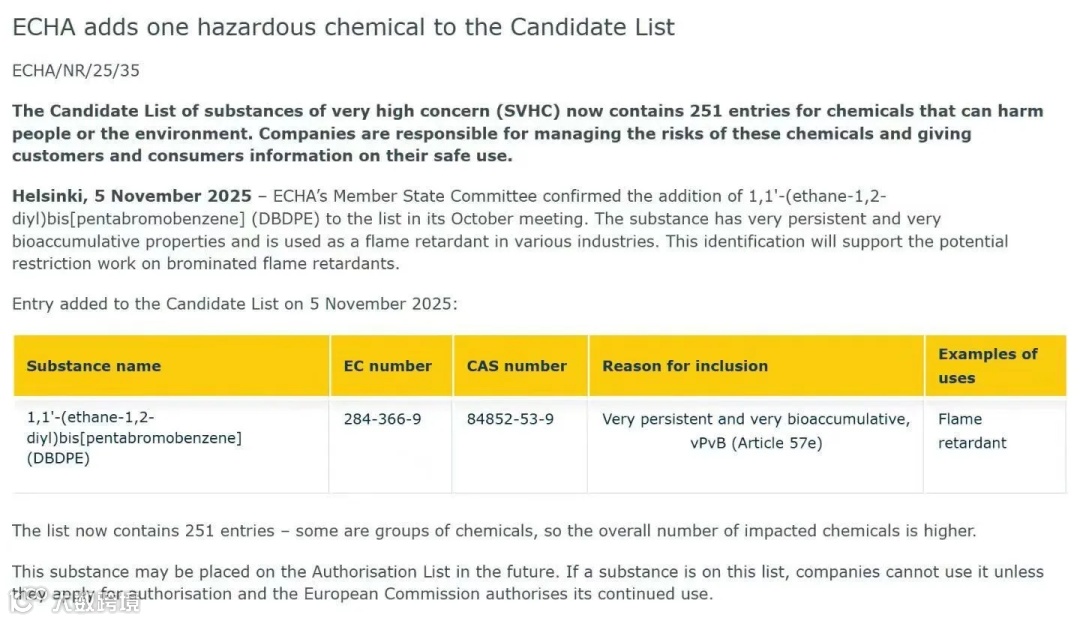This screenshot has width=1080, height=621.
Task: Click the "EC number" column header
Action: [x=388, y=366]
